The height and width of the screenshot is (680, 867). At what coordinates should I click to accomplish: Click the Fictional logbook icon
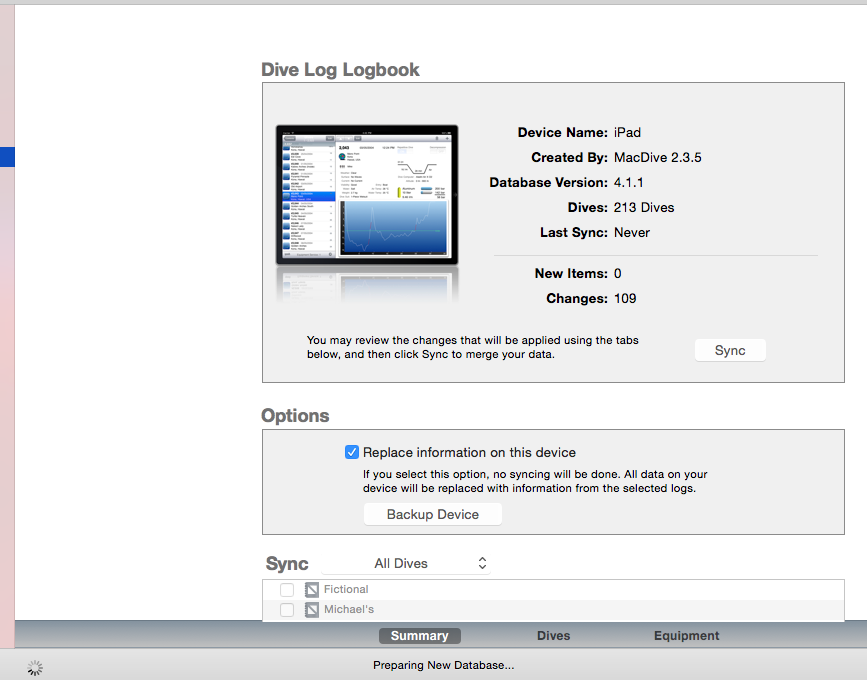pos(311,590)
